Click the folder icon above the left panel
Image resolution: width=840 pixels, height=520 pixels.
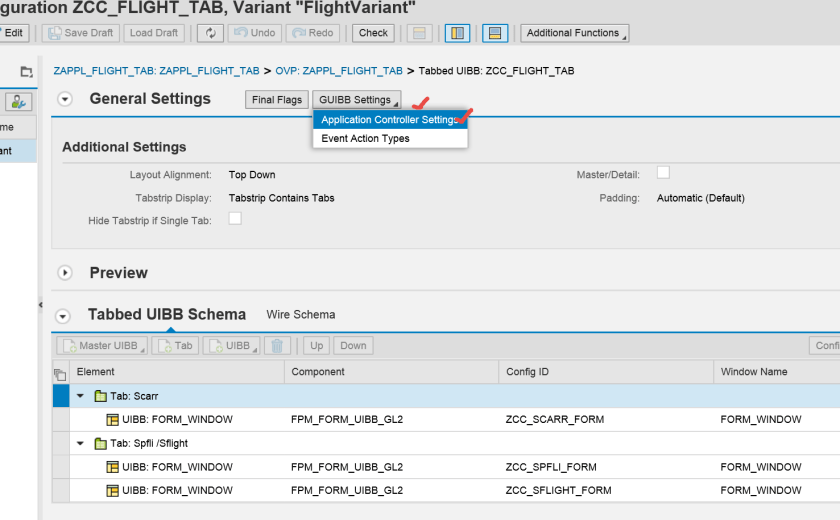tap(26, 72)
